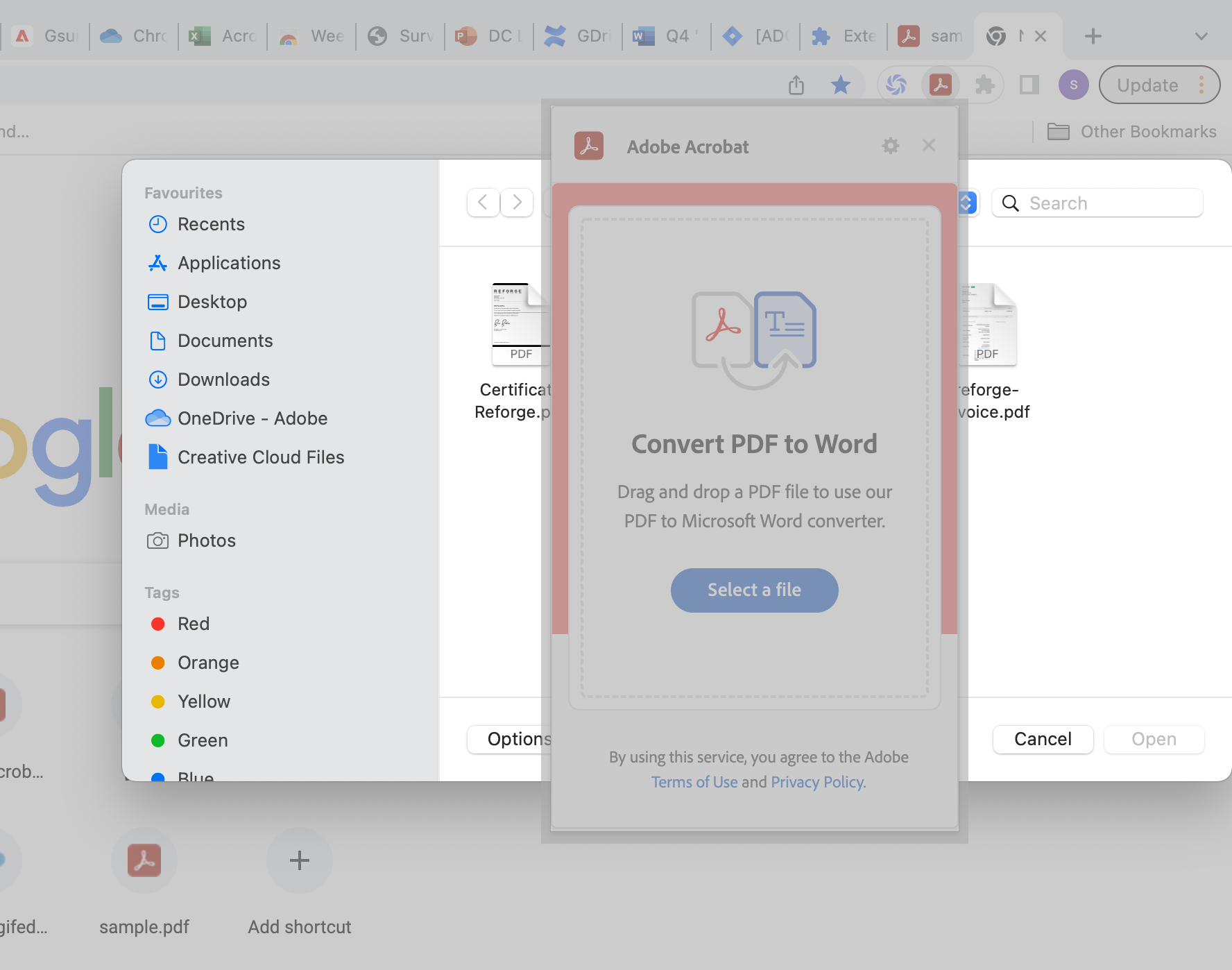Switch to the sam PDF tab

(x=931, y=36)
